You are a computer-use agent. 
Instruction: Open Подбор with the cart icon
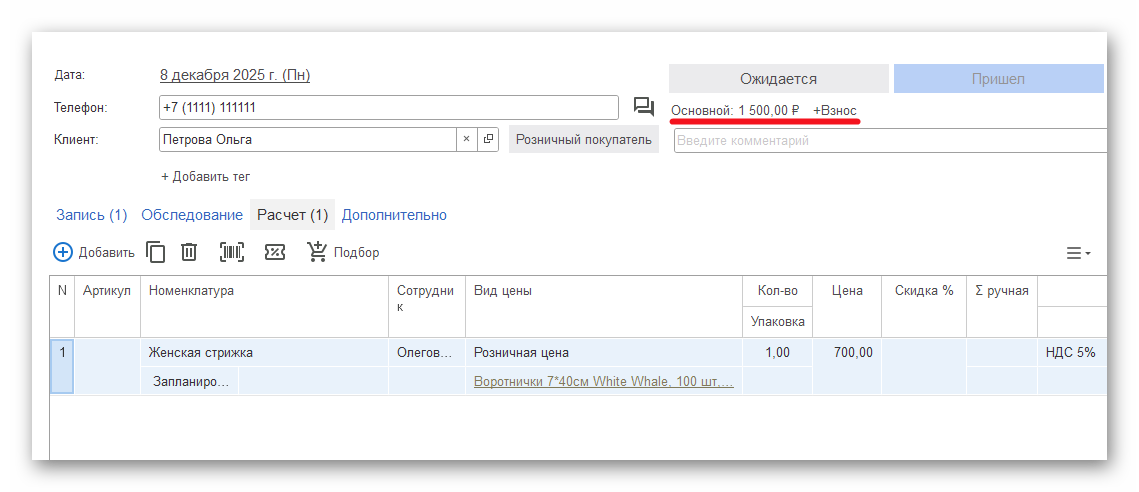318,252
